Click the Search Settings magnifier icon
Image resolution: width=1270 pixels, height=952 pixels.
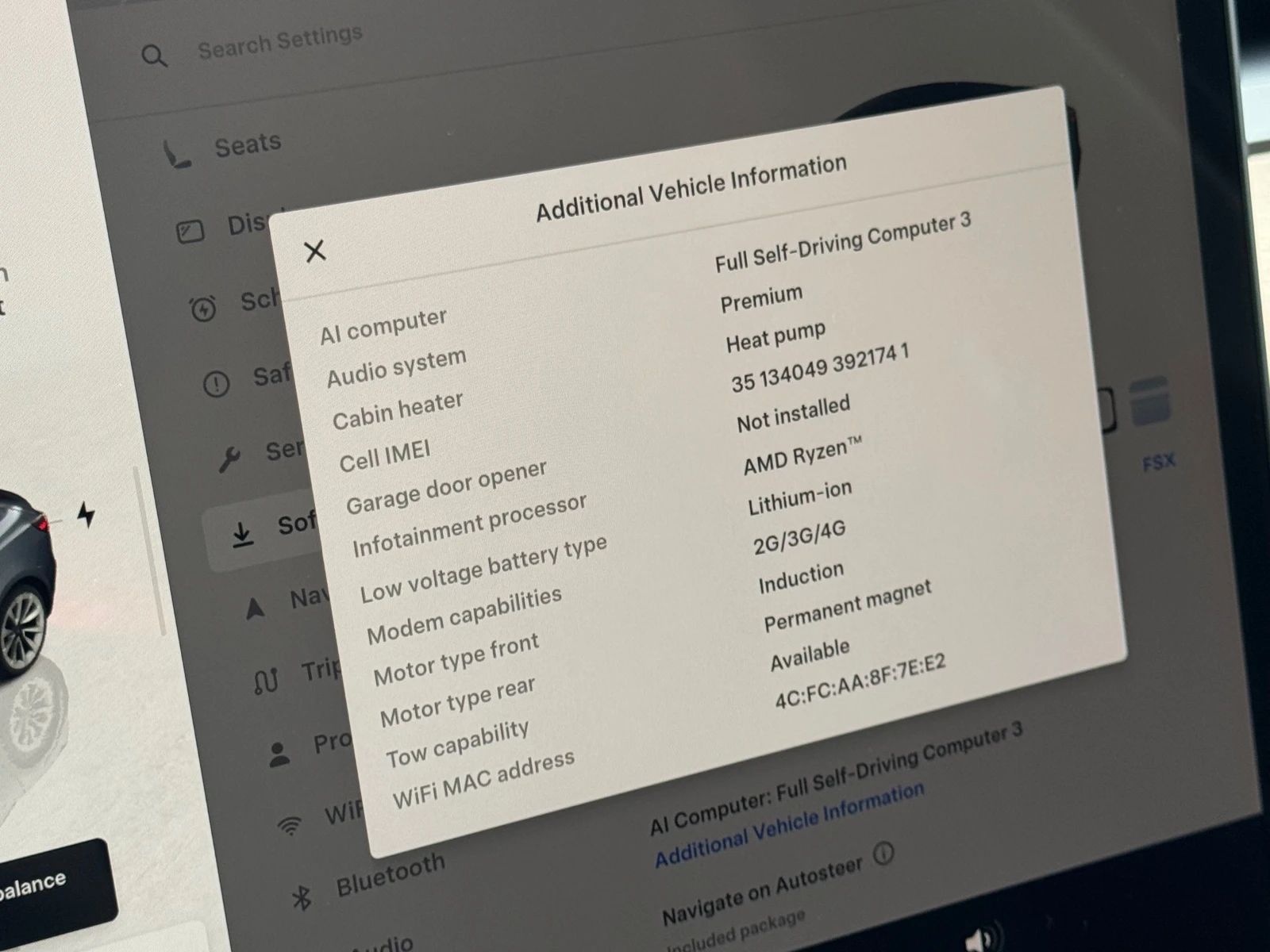(154, 56)
